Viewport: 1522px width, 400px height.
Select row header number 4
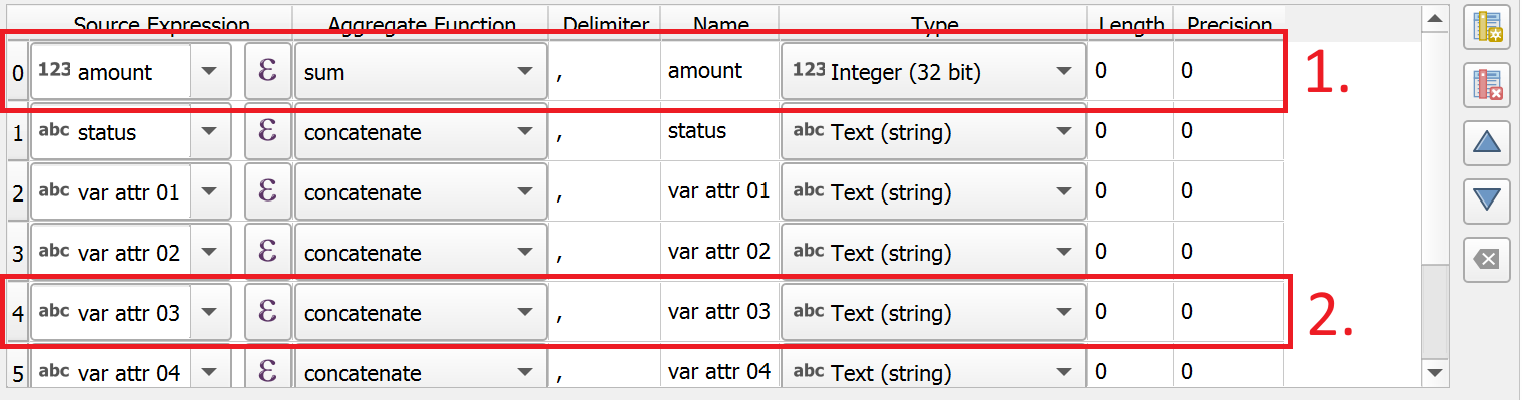coord(17,313)
